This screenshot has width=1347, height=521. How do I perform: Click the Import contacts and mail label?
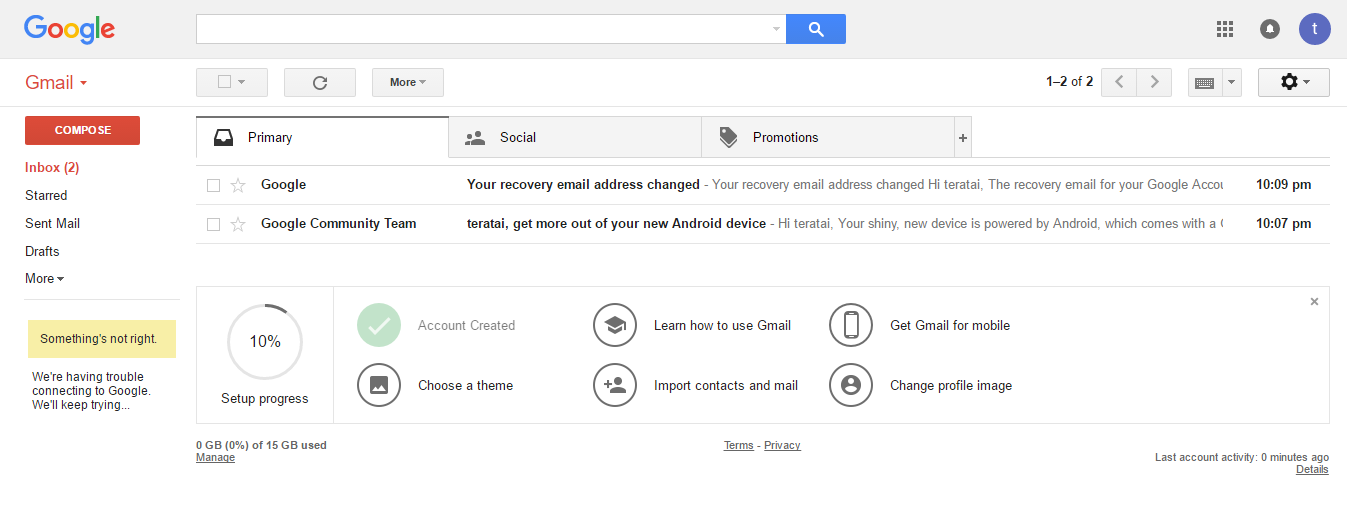[x=726, y=385]
